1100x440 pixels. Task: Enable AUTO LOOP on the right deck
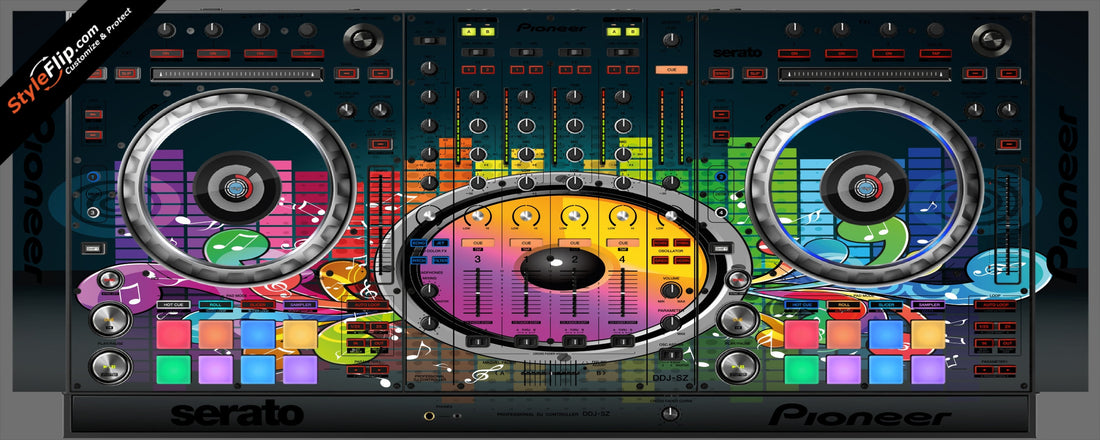[994, 305]
